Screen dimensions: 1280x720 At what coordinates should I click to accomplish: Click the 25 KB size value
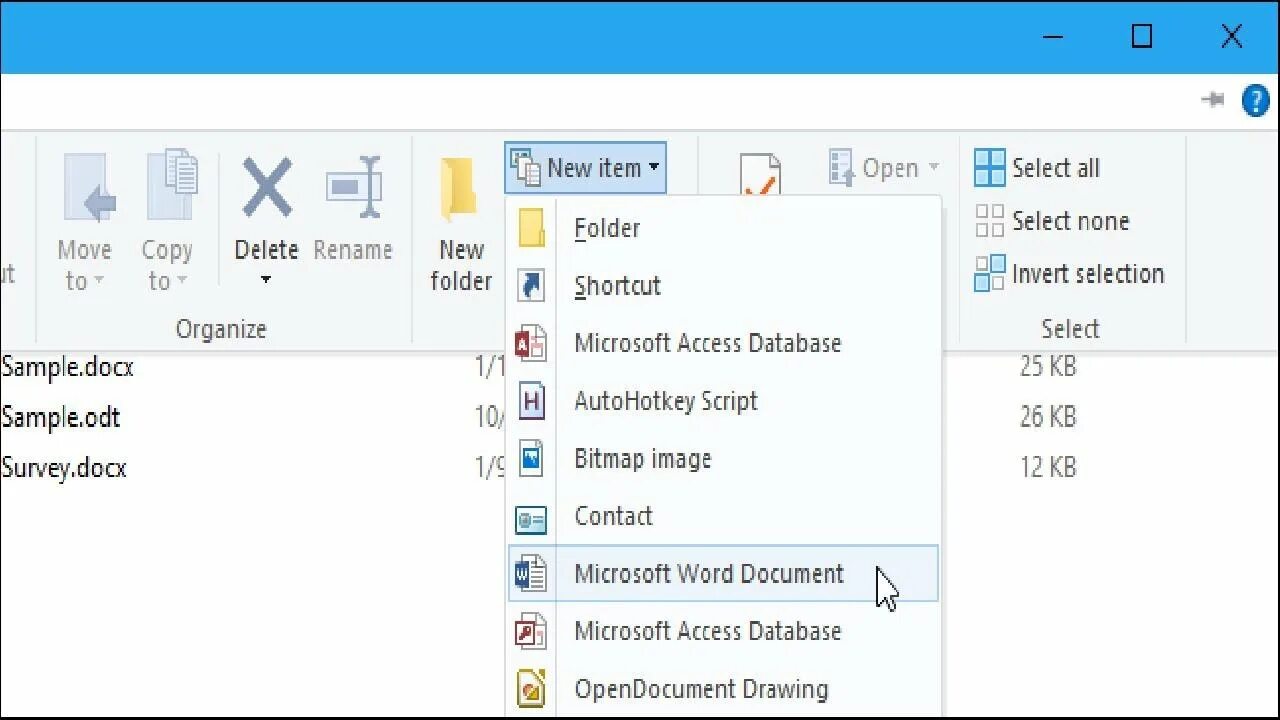1048,367
